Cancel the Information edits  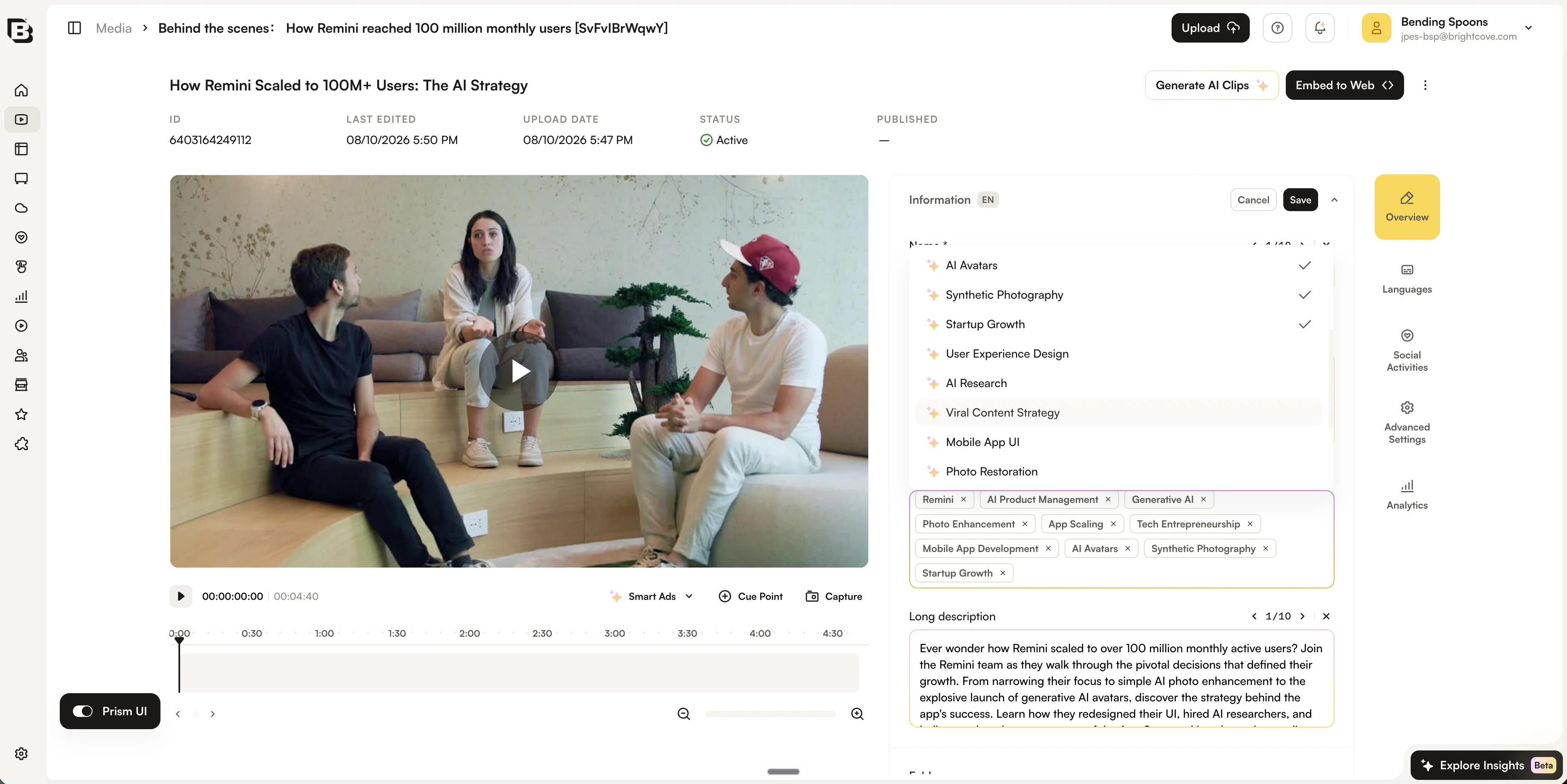click(1253, 200)
